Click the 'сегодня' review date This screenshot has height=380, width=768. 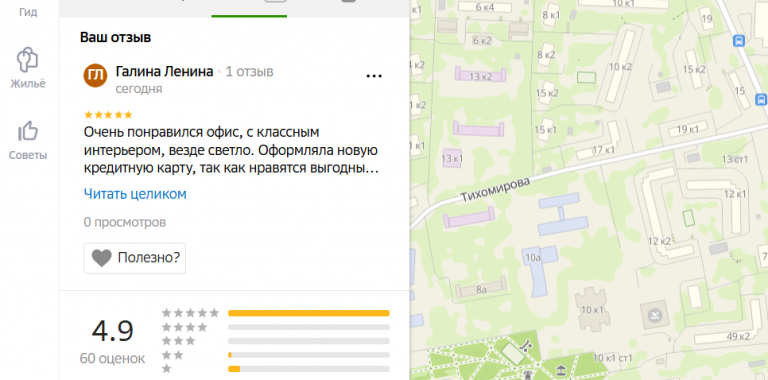(x=139, y=89)
